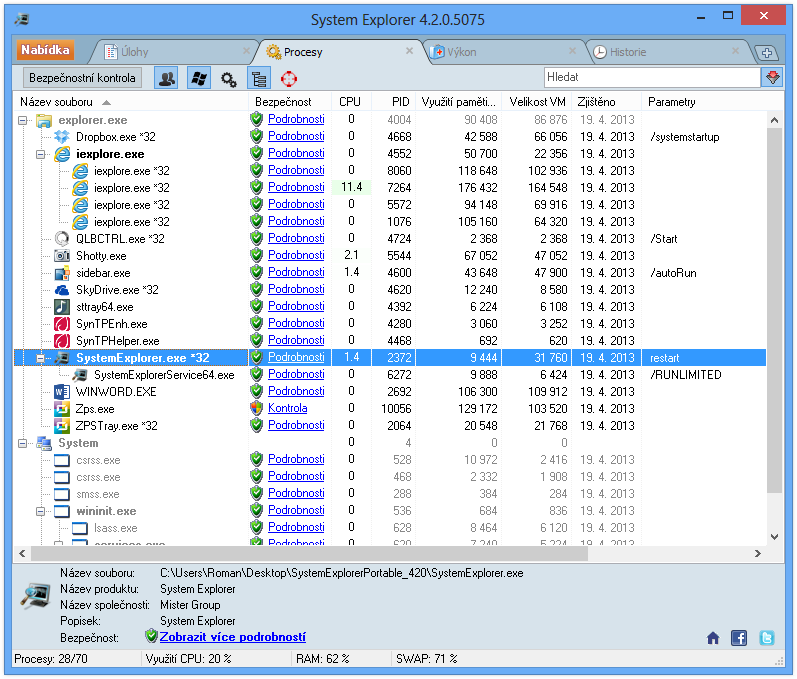Click the SWAP: 71 % status entry
Screen dimensions: 797x679
point(427,659)
